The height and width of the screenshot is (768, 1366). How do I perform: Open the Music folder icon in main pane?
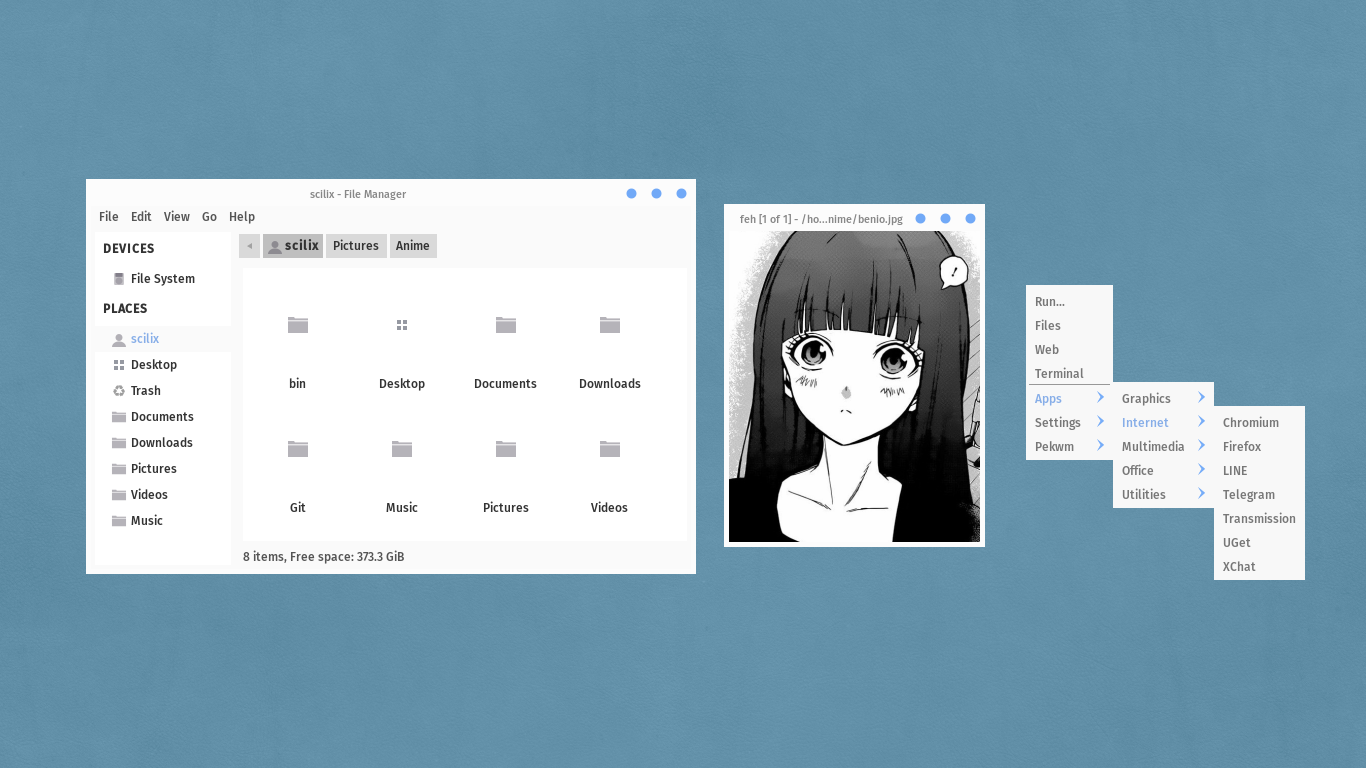click(402, 449)
